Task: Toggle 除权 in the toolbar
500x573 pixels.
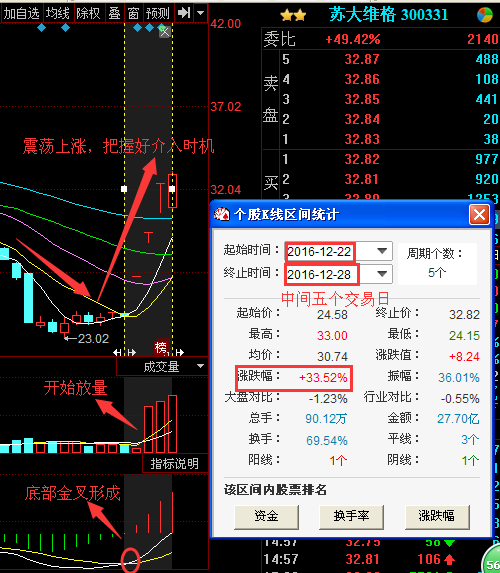Action: (88, 14)
